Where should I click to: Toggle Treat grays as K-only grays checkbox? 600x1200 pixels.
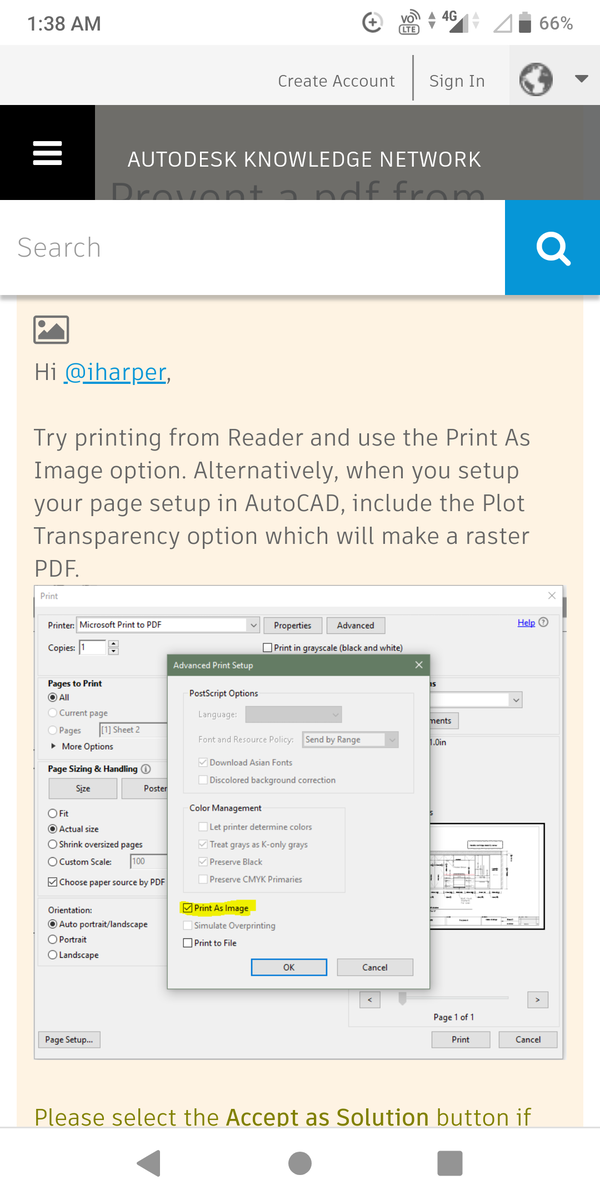[x=202, y=845]
